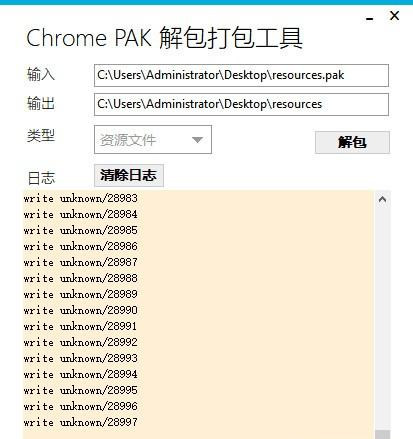
Task: Select log line write unknown/28994
Action: (81, 374)
